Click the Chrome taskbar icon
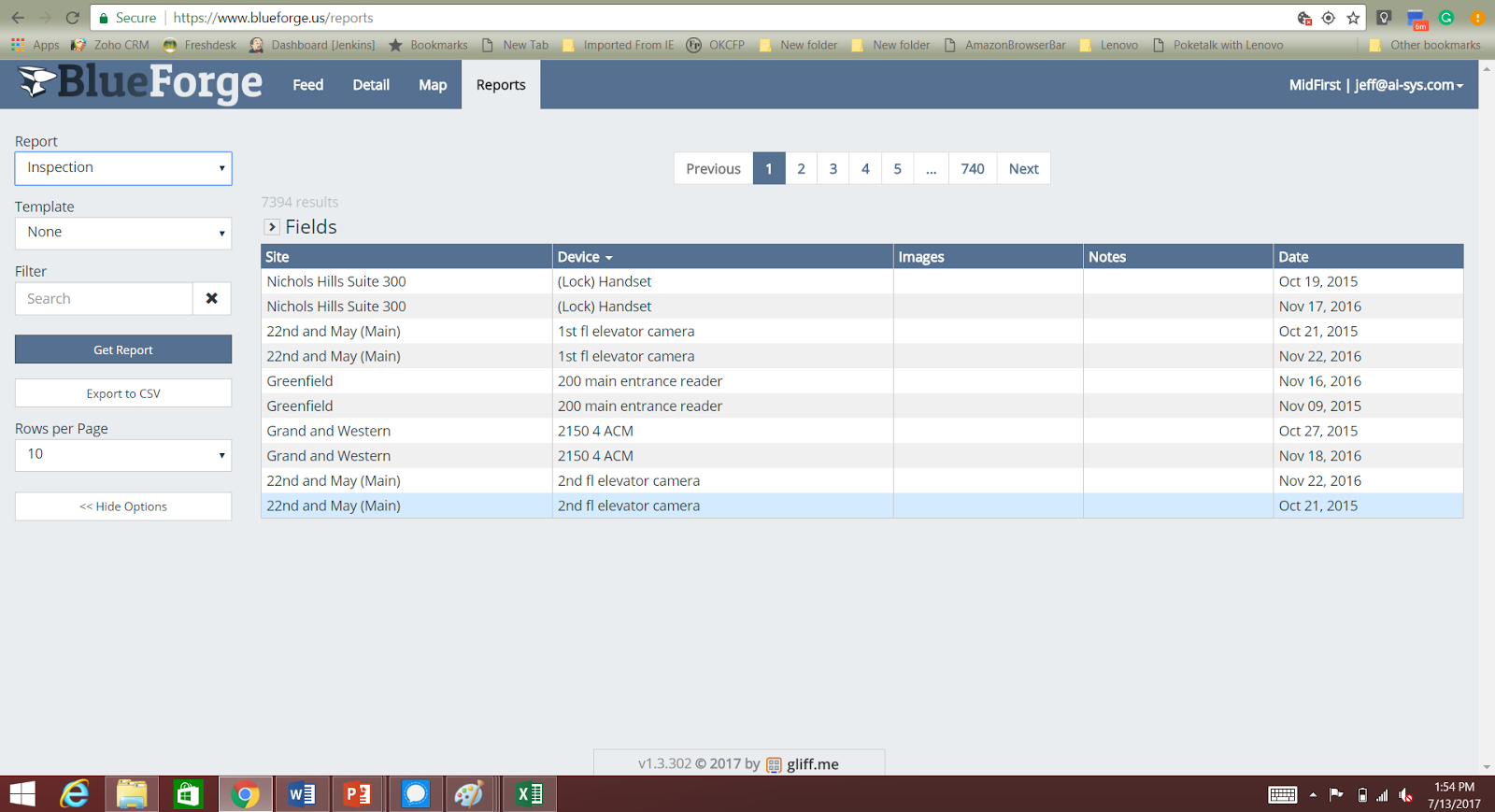Screen dimensions: 1495x812 245,794
